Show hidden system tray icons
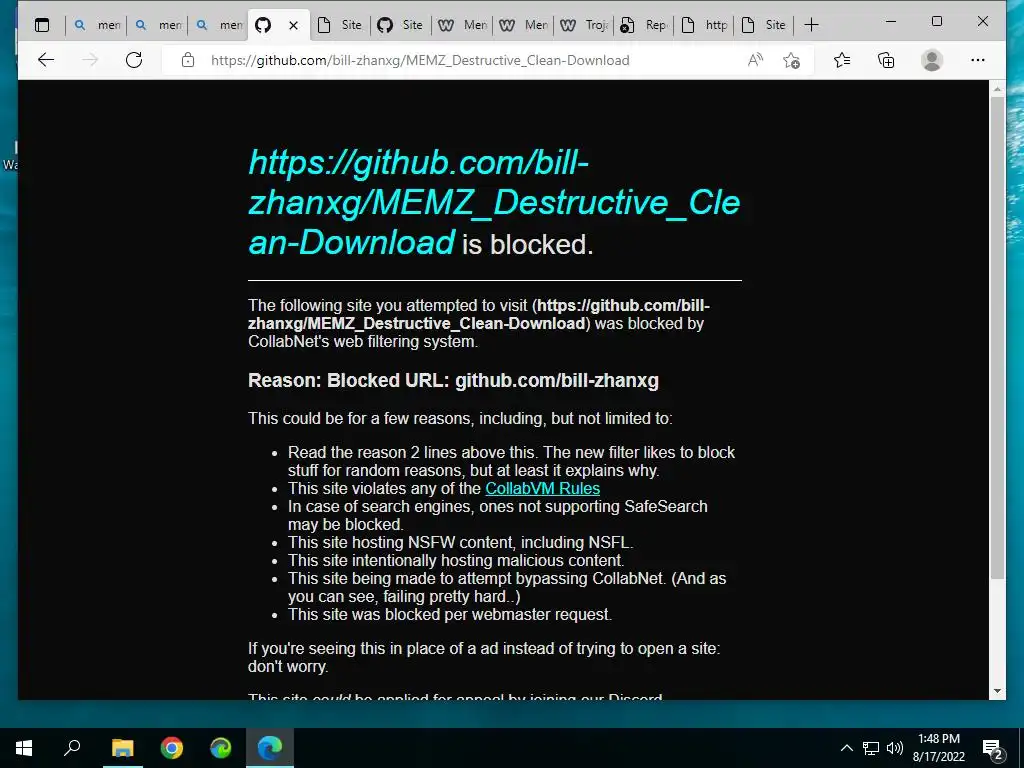 [x=846, y=748]
